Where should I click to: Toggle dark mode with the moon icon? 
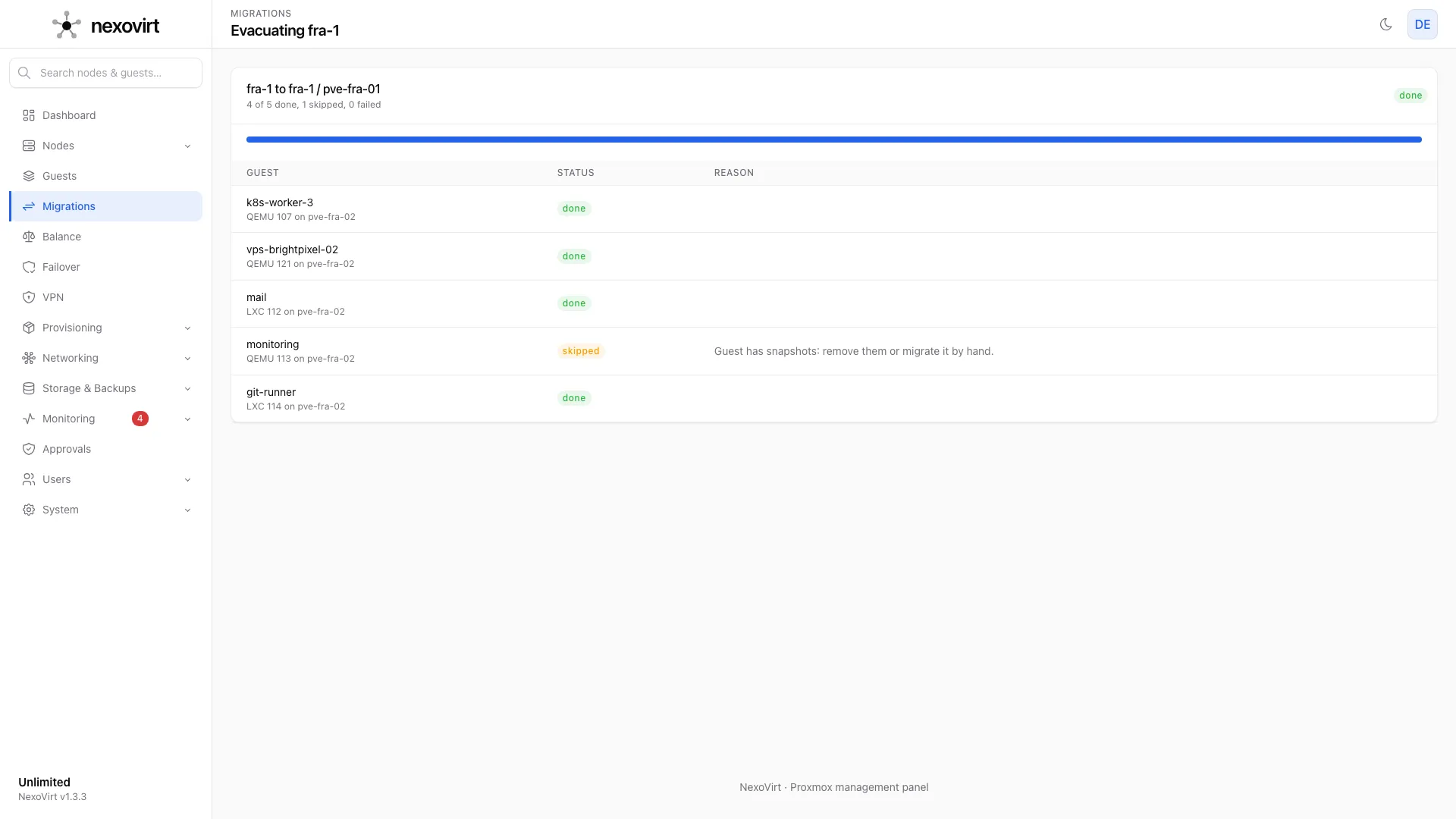(1385, 24)
